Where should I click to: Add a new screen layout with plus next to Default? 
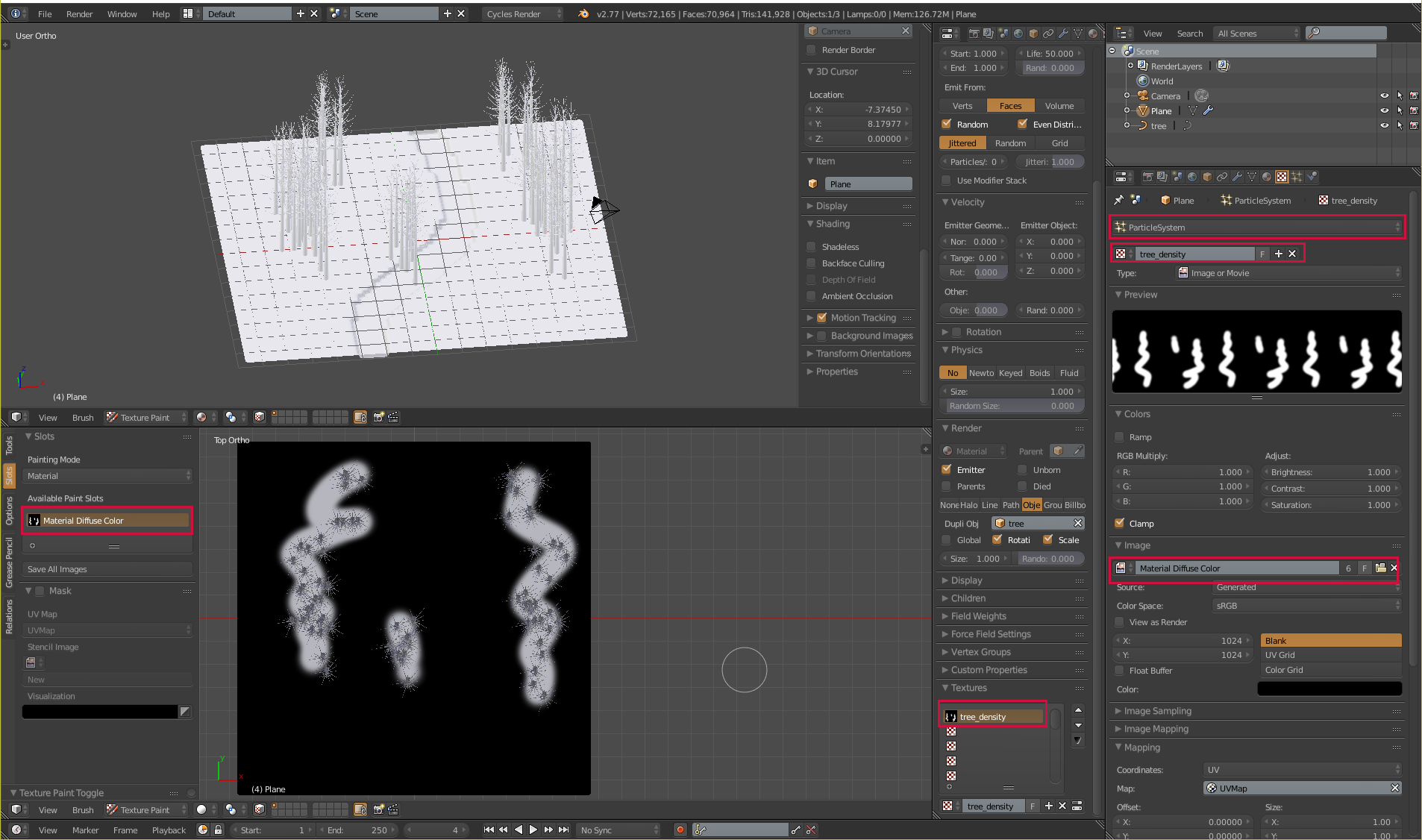coord(301,13)
